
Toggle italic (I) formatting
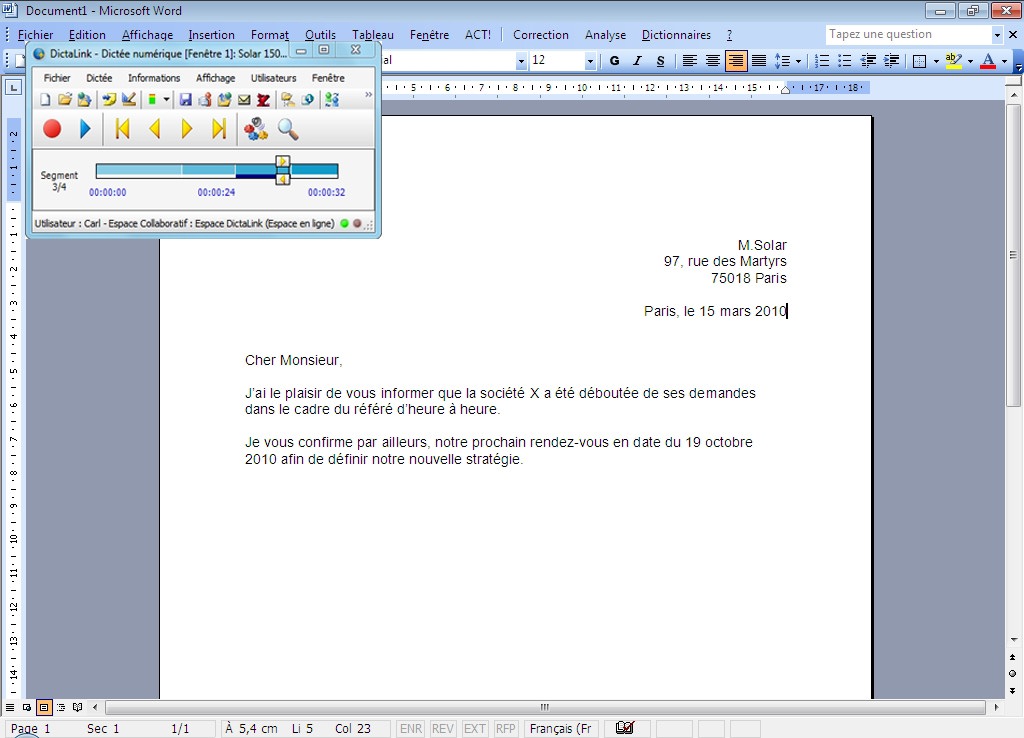tap(637, 61)
